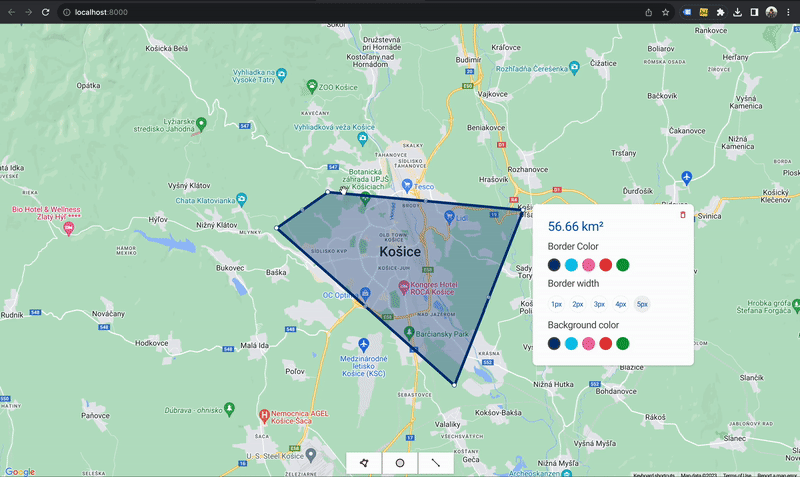Select the circle drawing tool
This screenshot has height=477, width=800.
point(400,463)
